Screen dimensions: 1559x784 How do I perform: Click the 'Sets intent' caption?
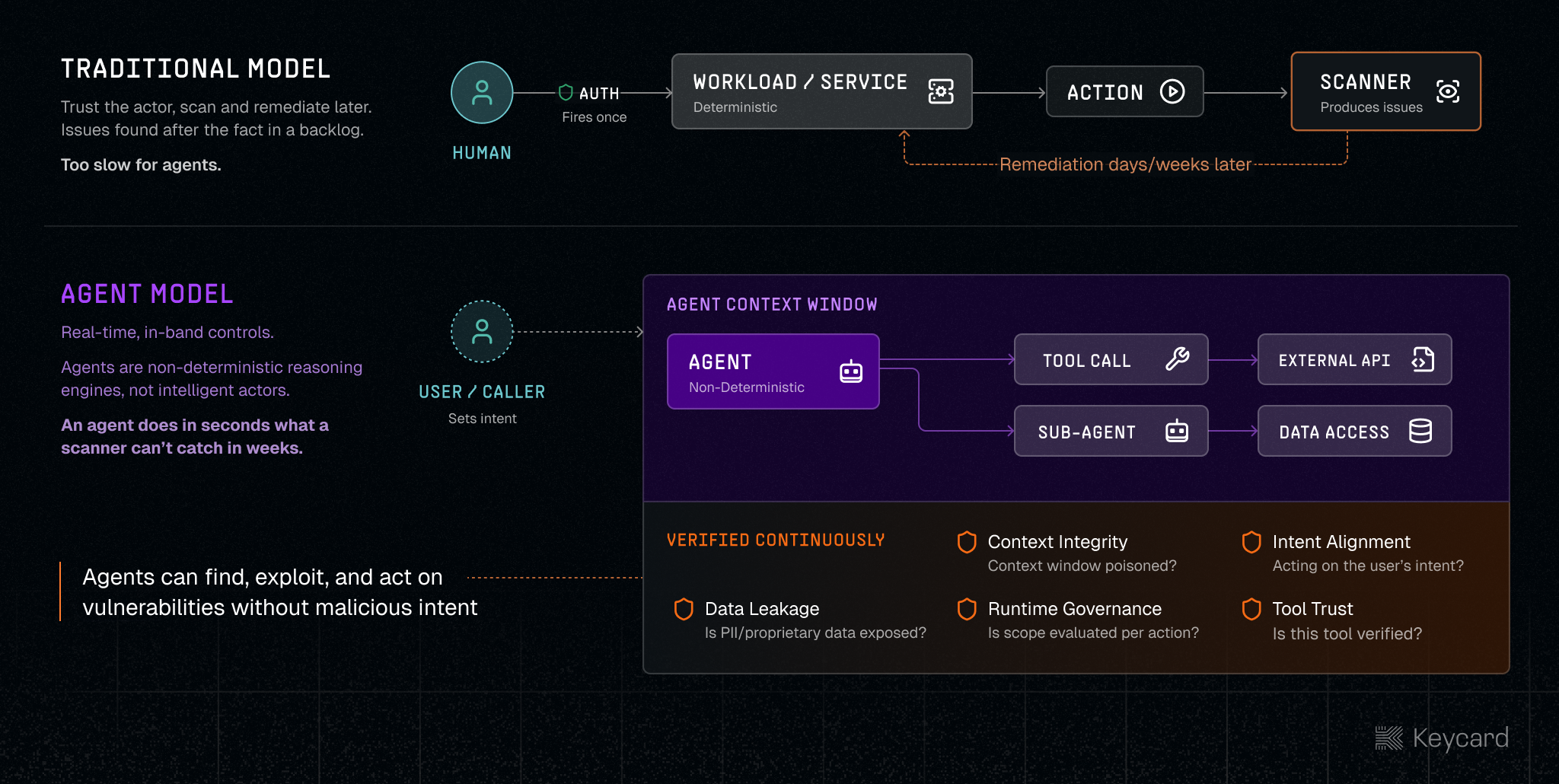click(x=483, y=419)
